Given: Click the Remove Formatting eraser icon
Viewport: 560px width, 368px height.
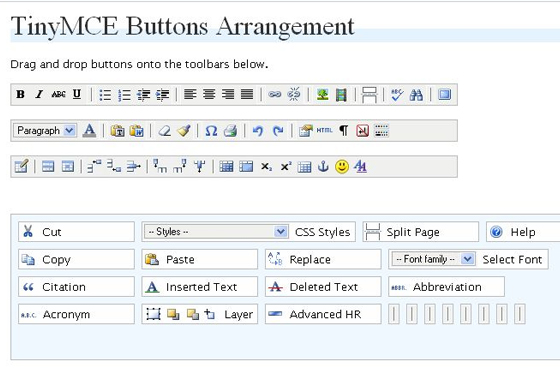Looking at the screenshot, I should pos(165,131).
